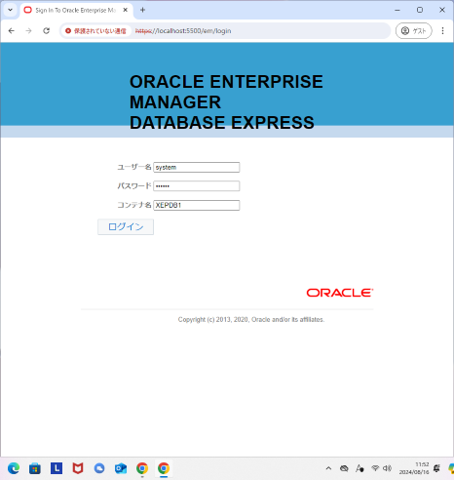Click the browser back arrow

[x=11, y=31]
